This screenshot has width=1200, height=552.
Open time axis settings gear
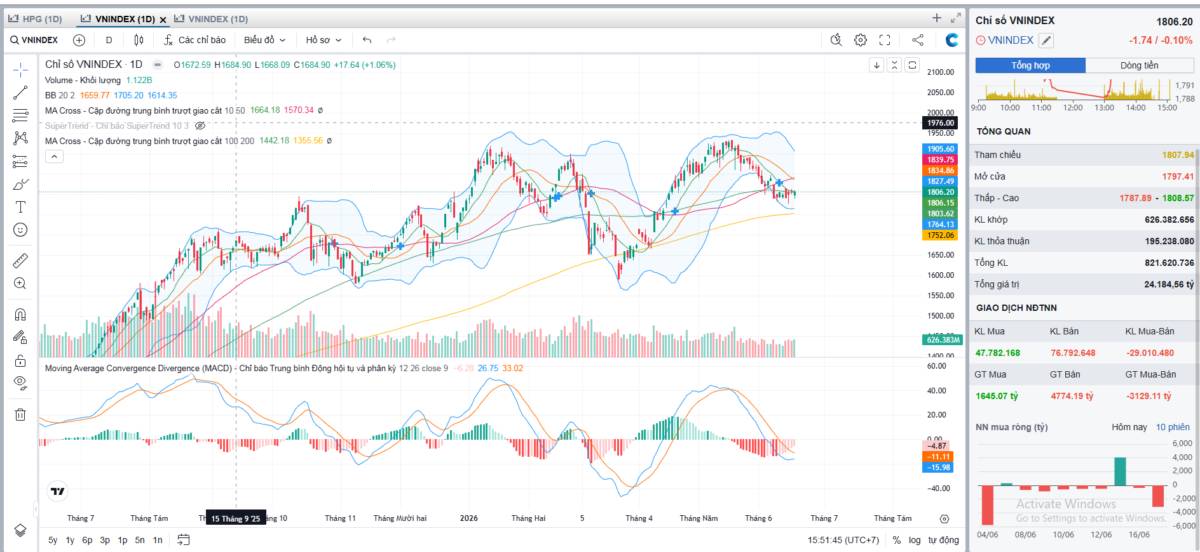point(944,519)
